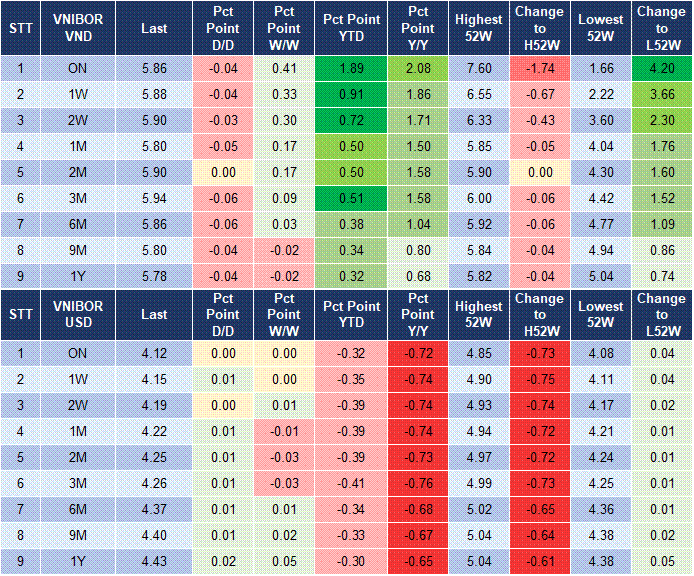694x576 pixels.
Task: Select the 3.66 Change to L52W cell
Action: [661, 94]
